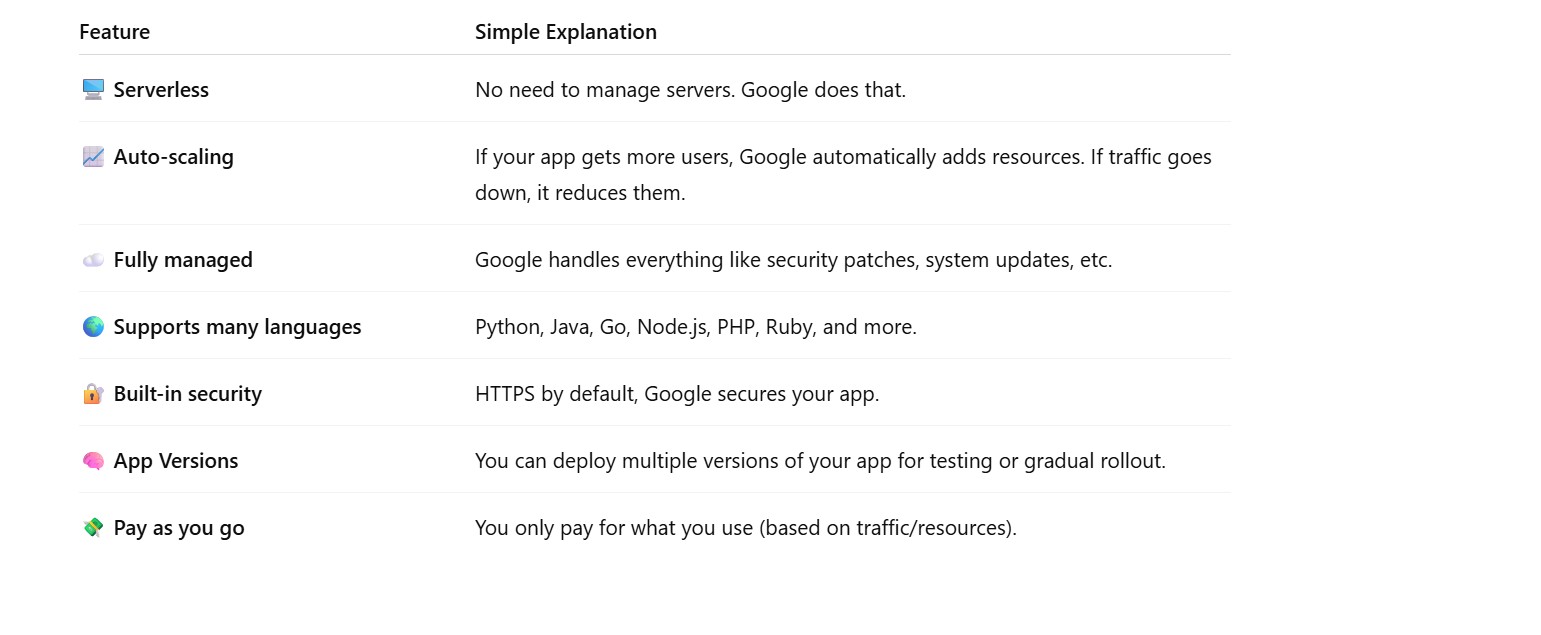Click the computer icon beside Serverless

click(x=93, y=90)
